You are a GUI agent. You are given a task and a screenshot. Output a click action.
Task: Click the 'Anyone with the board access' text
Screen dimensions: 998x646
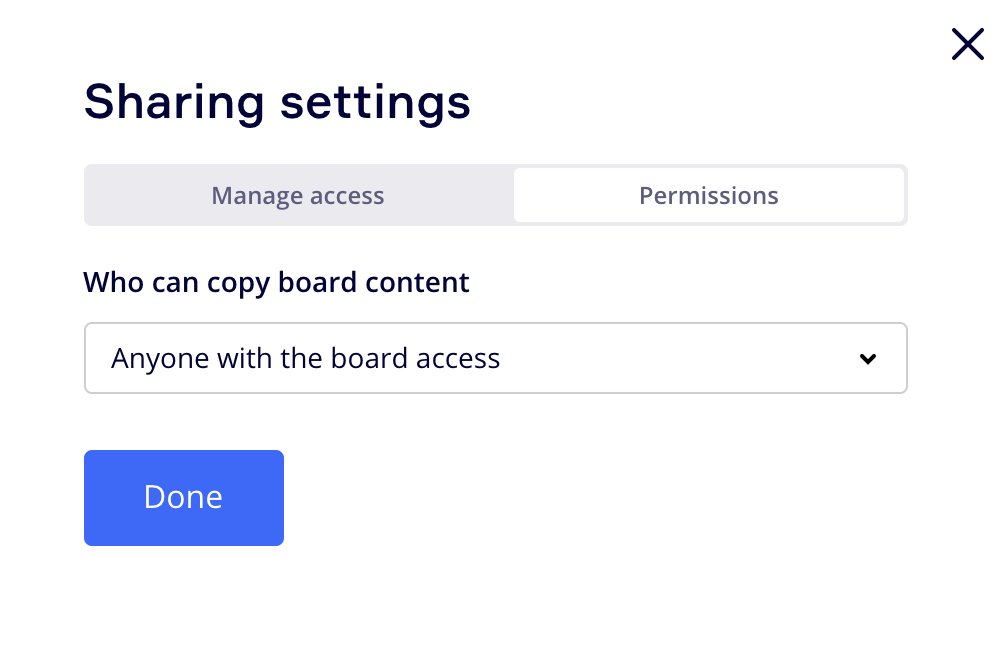tap(306, 358)
